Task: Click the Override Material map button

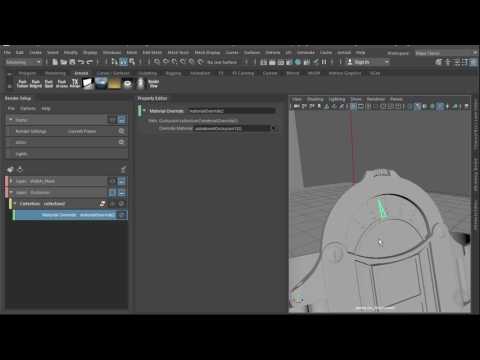Action: coord(274,128)
